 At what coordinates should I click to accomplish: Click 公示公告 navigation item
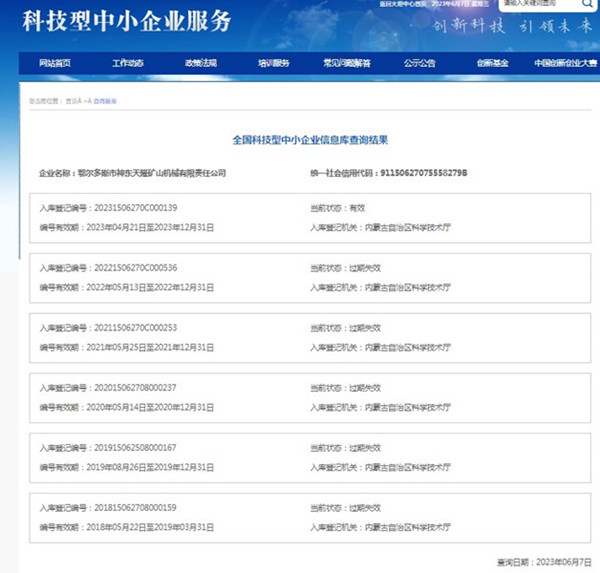click(419, 63)
